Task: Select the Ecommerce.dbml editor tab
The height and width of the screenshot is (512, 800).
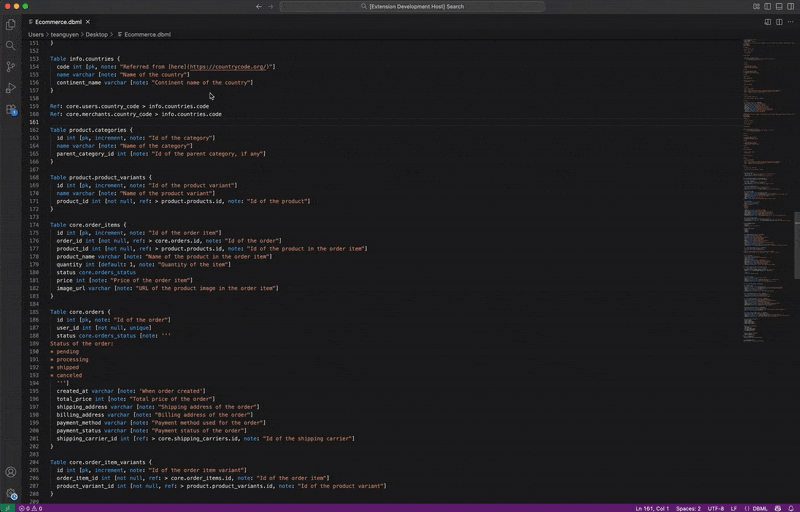Action: pyautogui.click(x=60, y=22)
